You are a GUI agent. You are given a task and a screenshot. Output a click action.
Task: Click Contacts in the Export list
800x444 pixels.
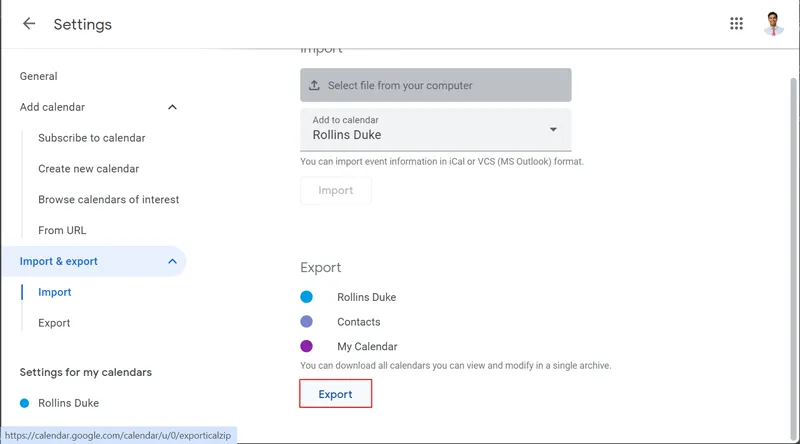[359, 322]
